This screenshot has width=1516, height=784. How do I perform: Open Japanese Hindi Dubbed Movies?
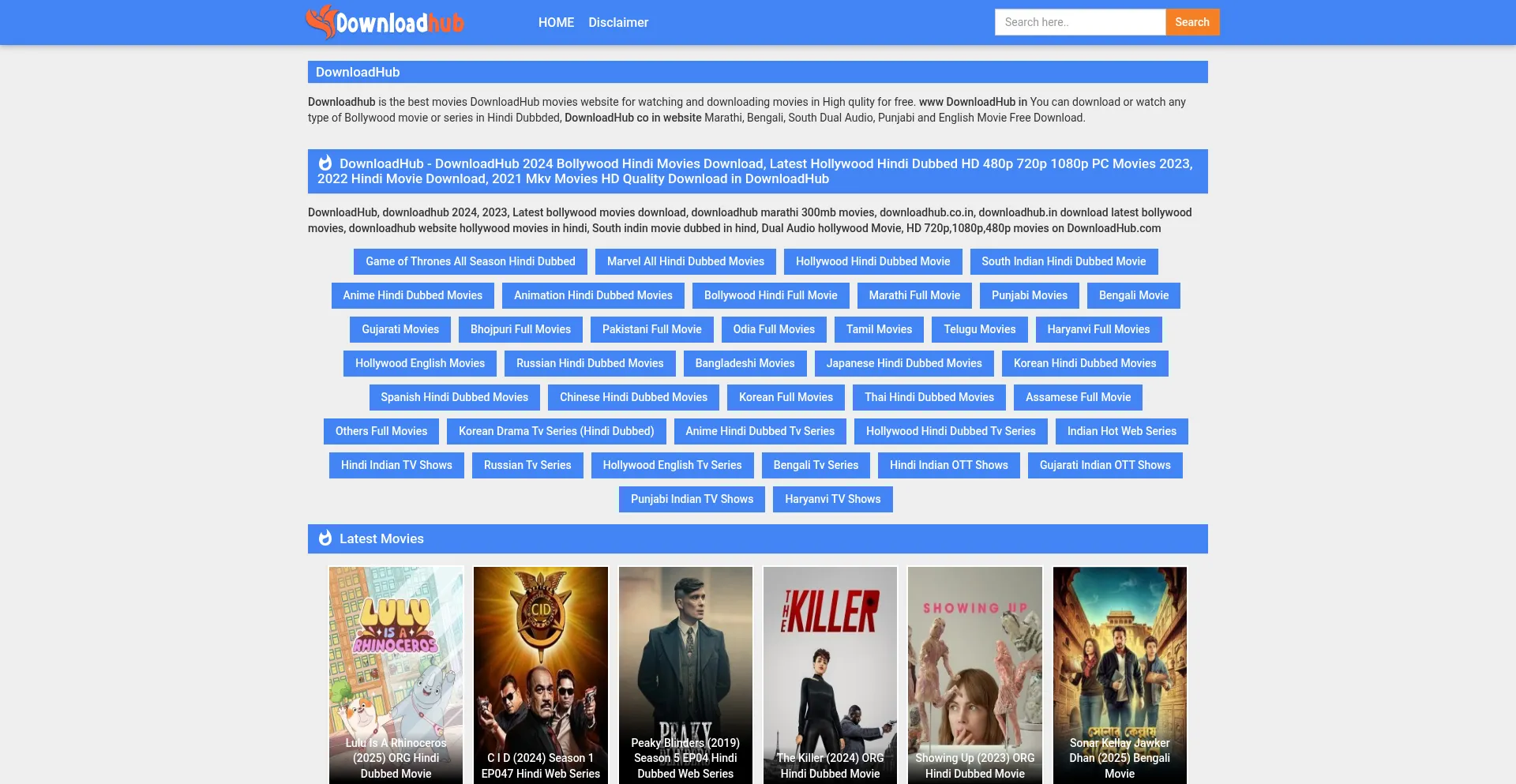904,363
